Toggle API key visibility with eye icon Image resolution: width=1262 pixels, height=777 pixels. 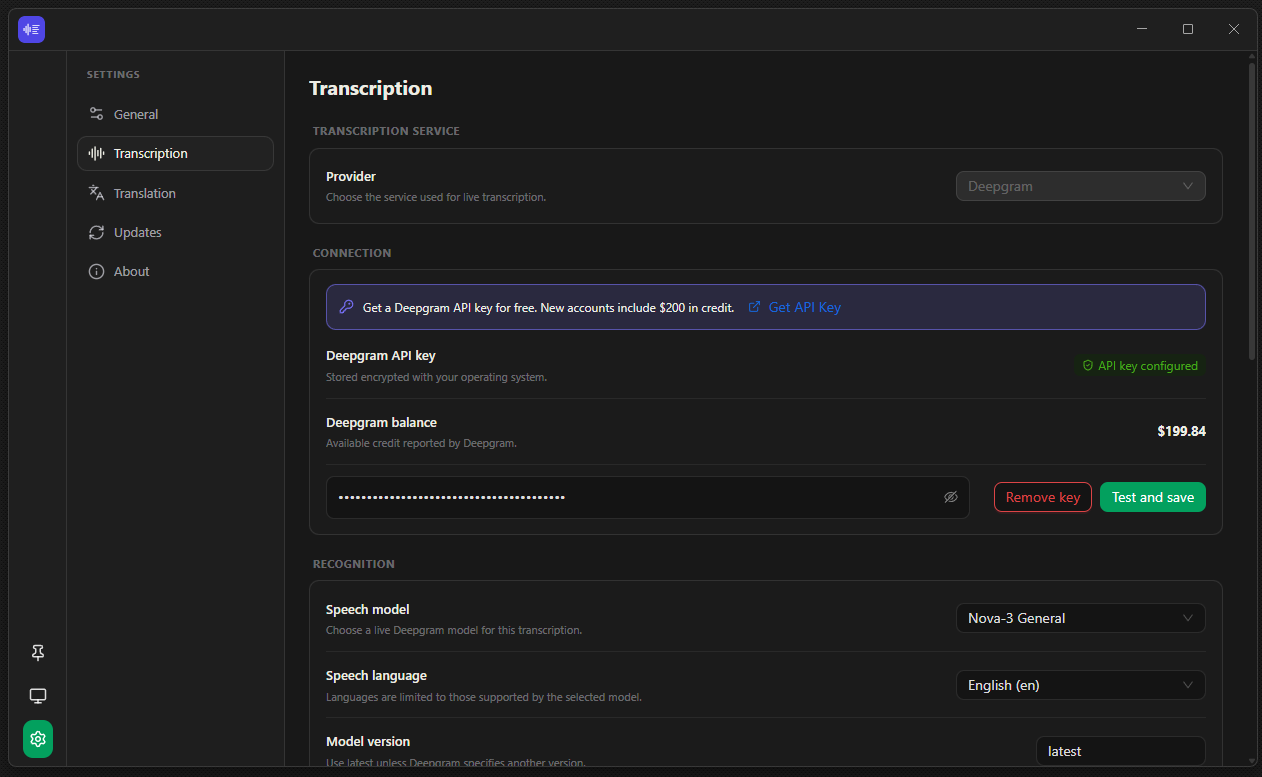tap(951, 497)
